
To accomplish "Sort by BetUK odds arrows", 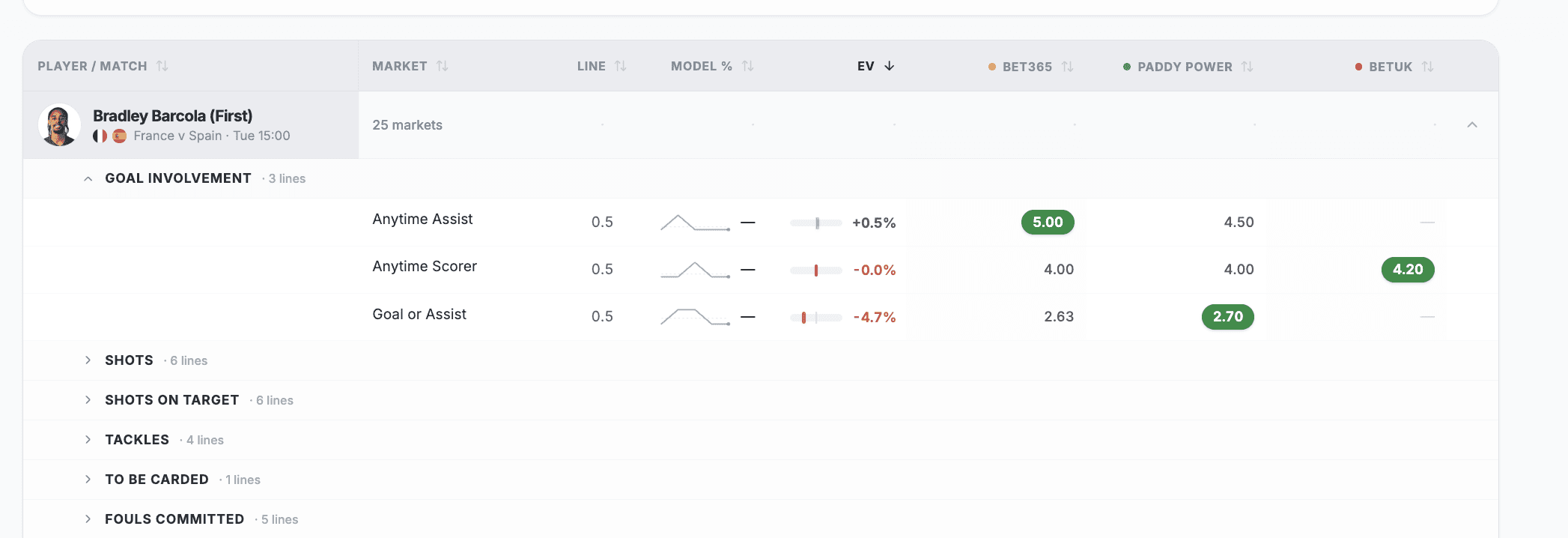I will coord(1427,67).
